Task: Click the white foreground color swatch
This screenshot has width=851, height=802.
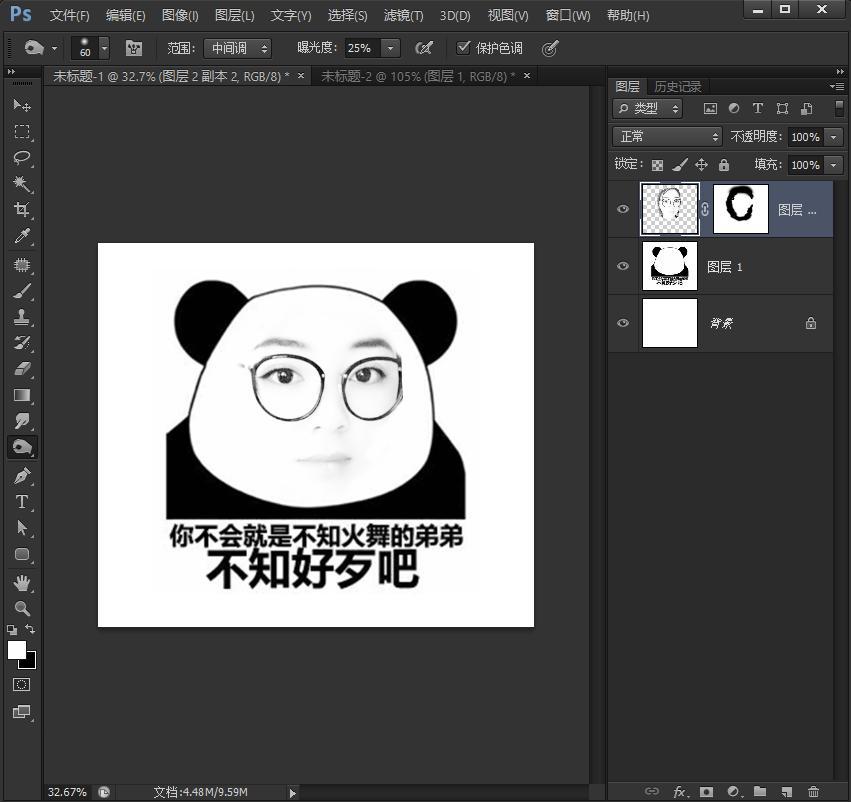Action: coord(15,648)
